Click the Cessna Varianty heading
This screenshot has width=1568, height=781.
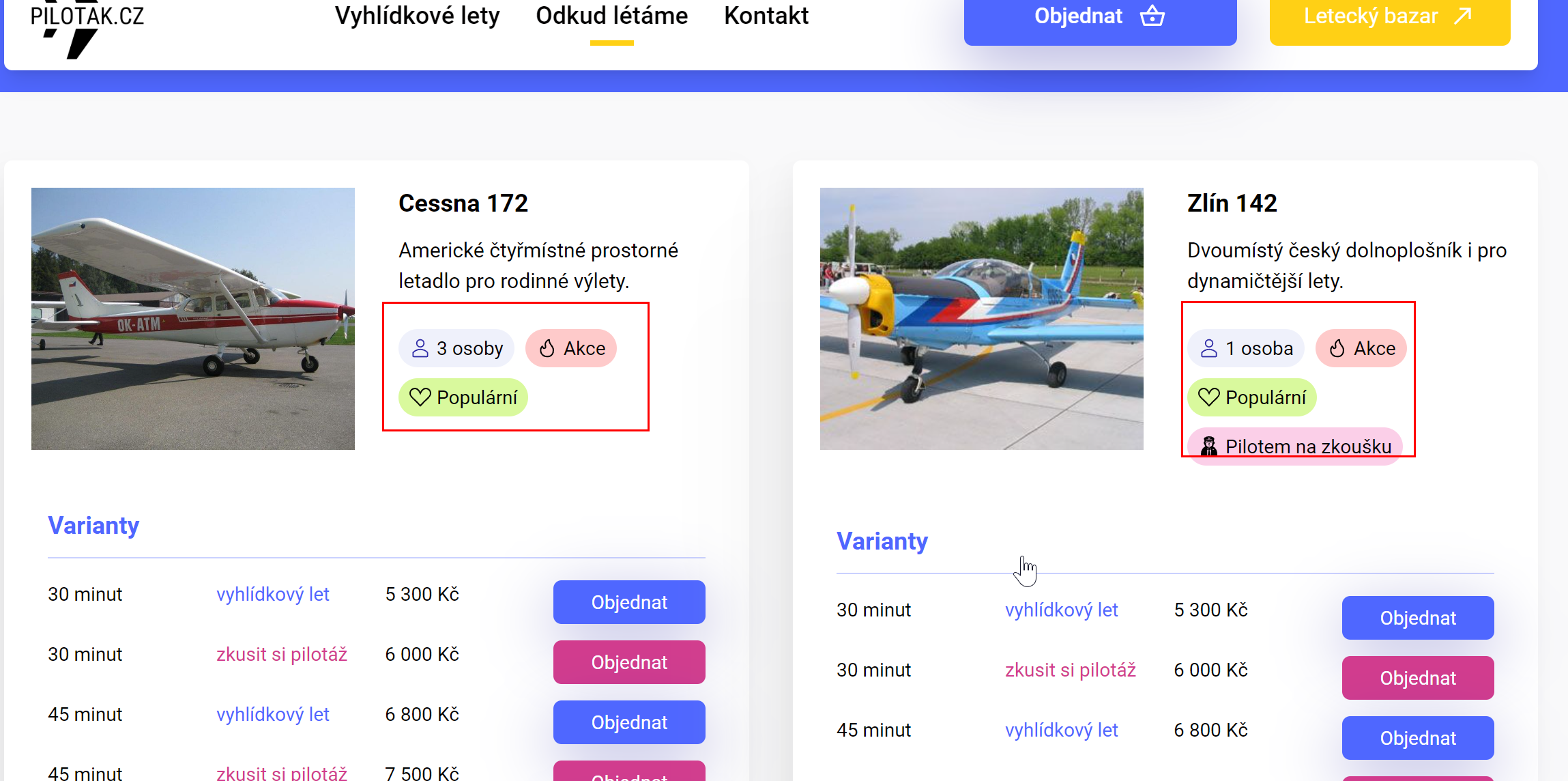(x=93, y=526)
